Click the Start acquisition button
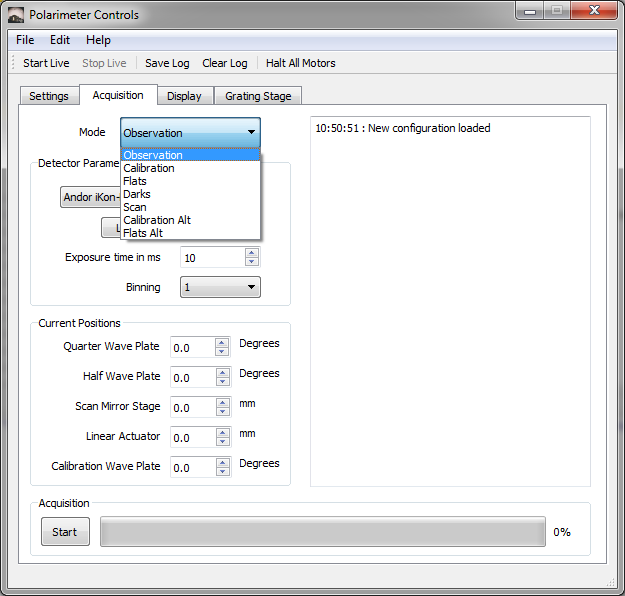 [x=65, y=532]
